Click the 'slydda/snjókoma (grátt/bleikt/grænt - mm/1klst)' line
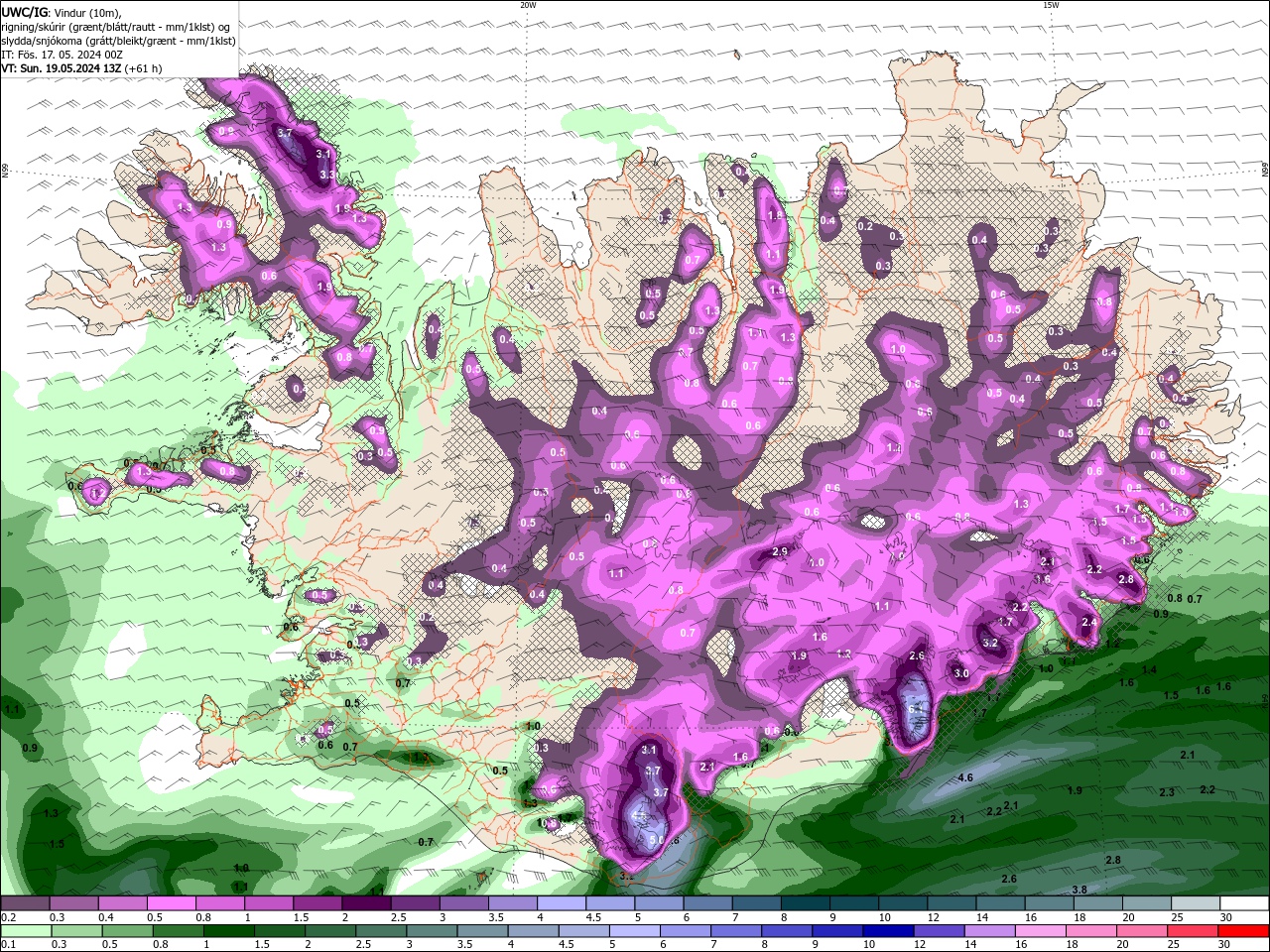This screenshot has width=1270, height=952. (x=118, y=41)
